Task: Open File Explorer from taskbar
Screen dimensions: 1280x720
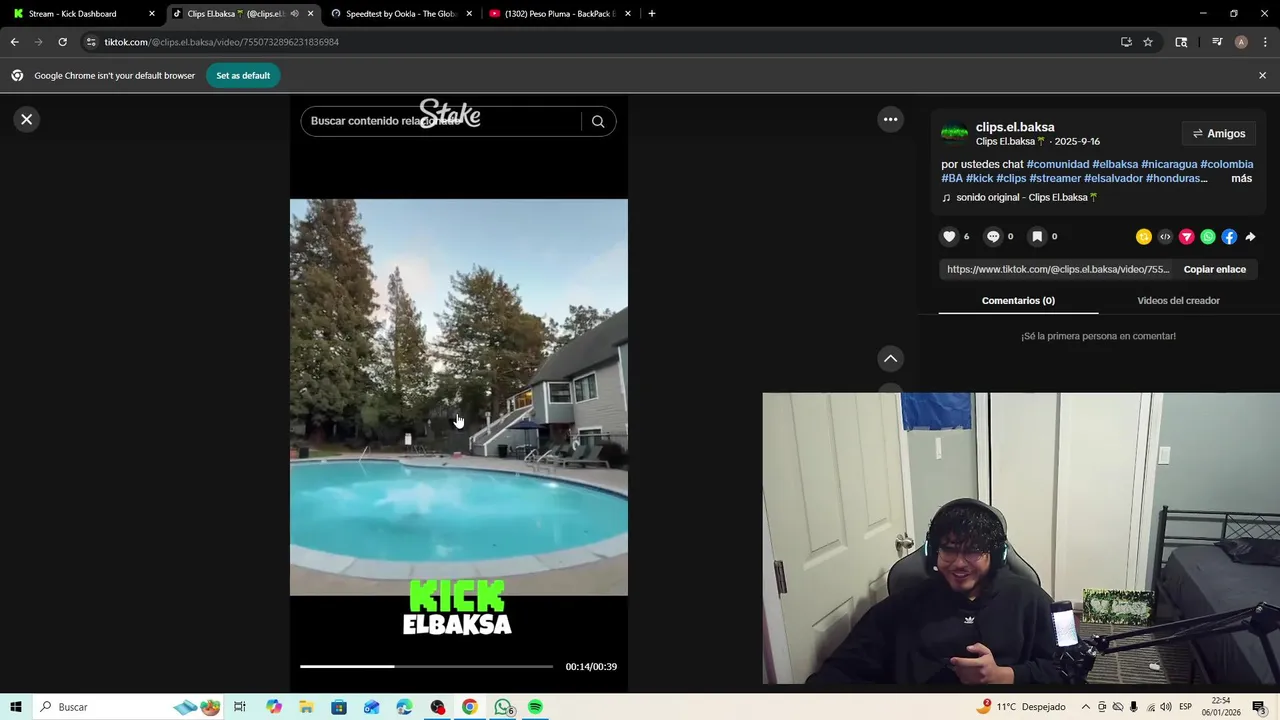Action: pos(306,707)
